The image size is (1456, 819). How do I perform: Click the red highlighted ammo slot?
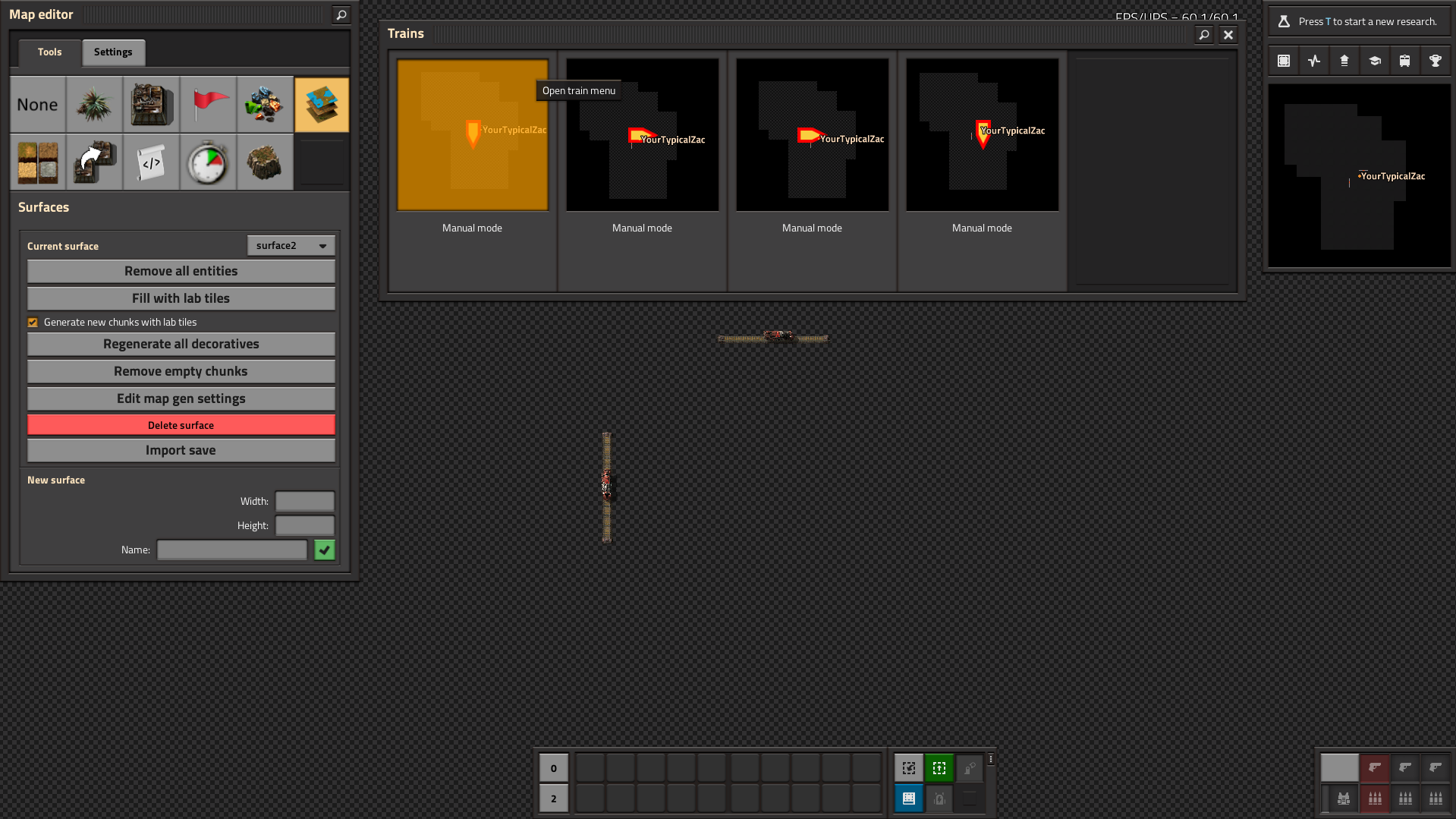(1375, 799)
